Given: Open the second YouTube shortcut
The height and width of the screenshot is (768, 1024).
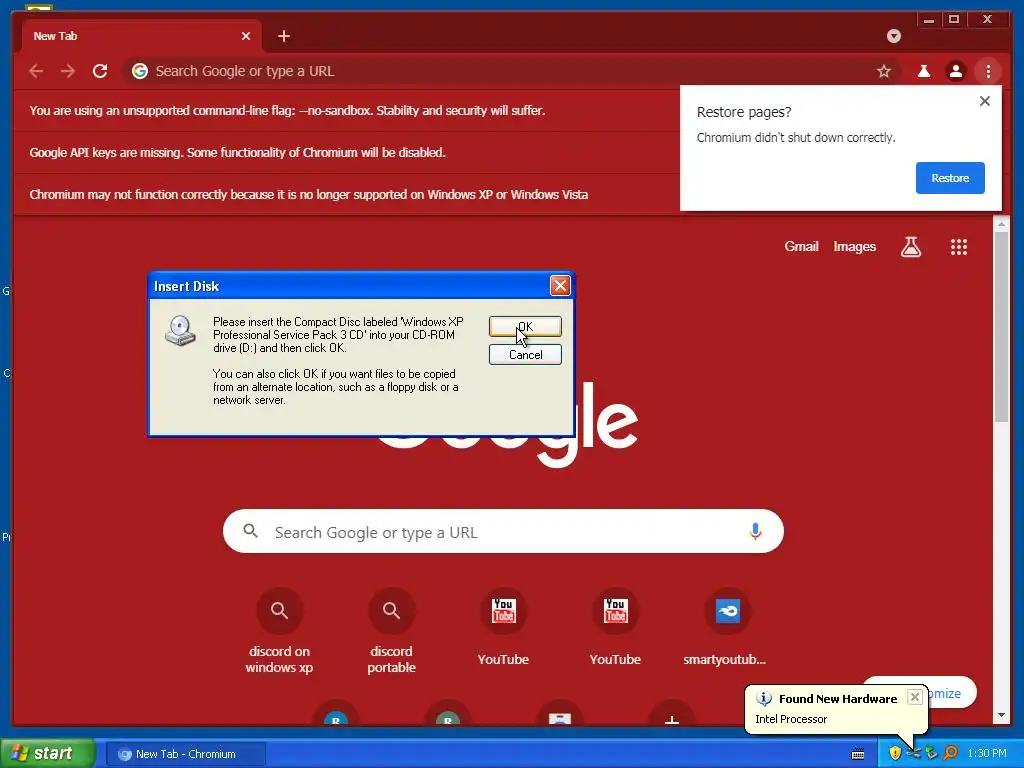Looking at the screenshot, I should click(x=615, y=628).
